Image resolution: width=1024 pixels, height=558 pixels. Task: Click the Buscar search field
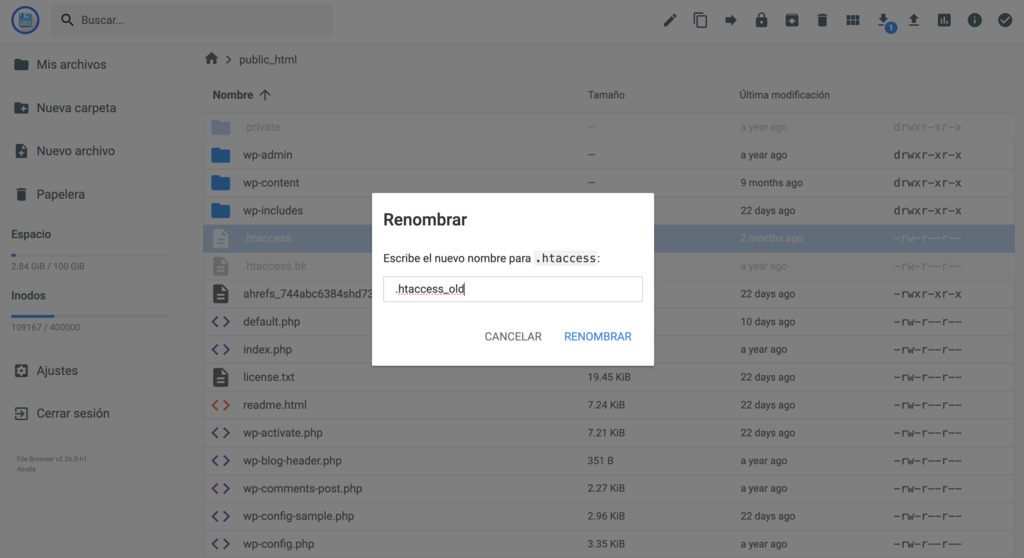coord(192,20)
